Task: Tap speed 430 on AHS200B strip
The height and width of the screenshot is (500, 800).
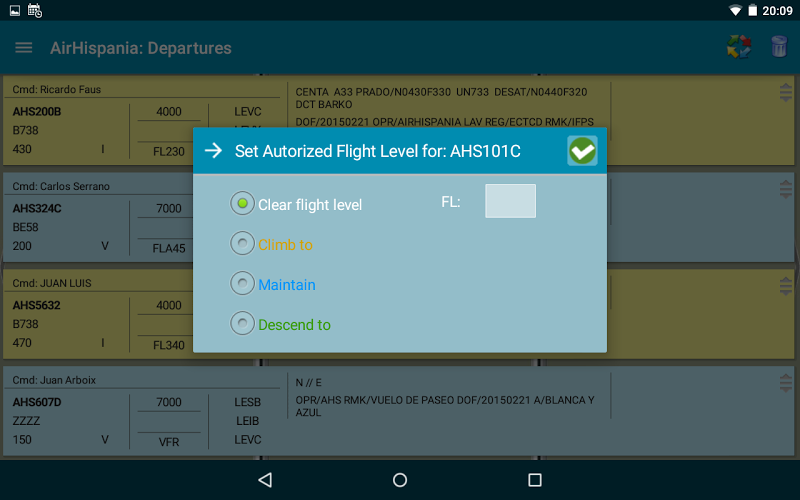Action: coord(22,149)
